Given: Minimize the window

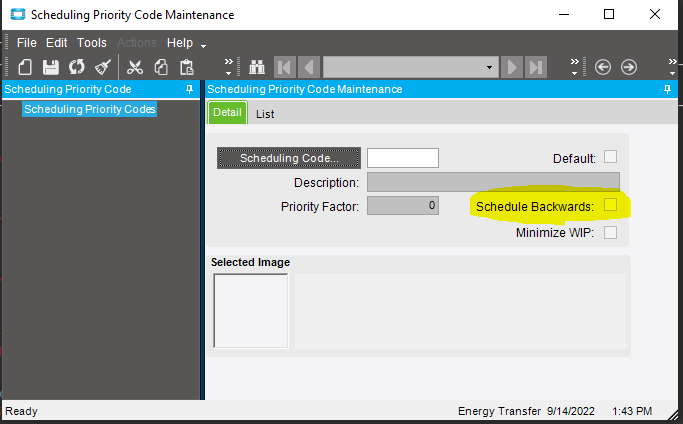Looking at the screenshot, I should 564,14.
